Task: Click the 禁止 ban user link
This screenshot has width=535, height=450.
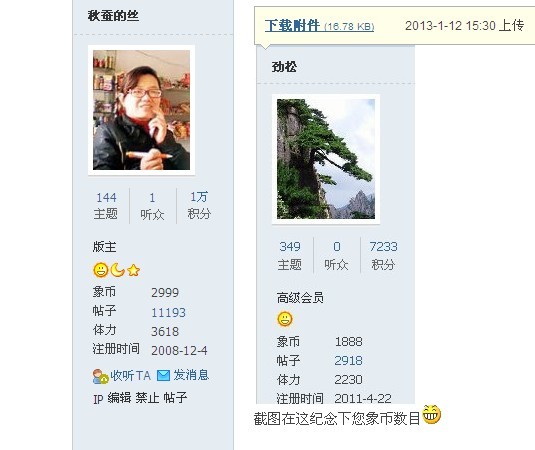Action: click(147, 398)
